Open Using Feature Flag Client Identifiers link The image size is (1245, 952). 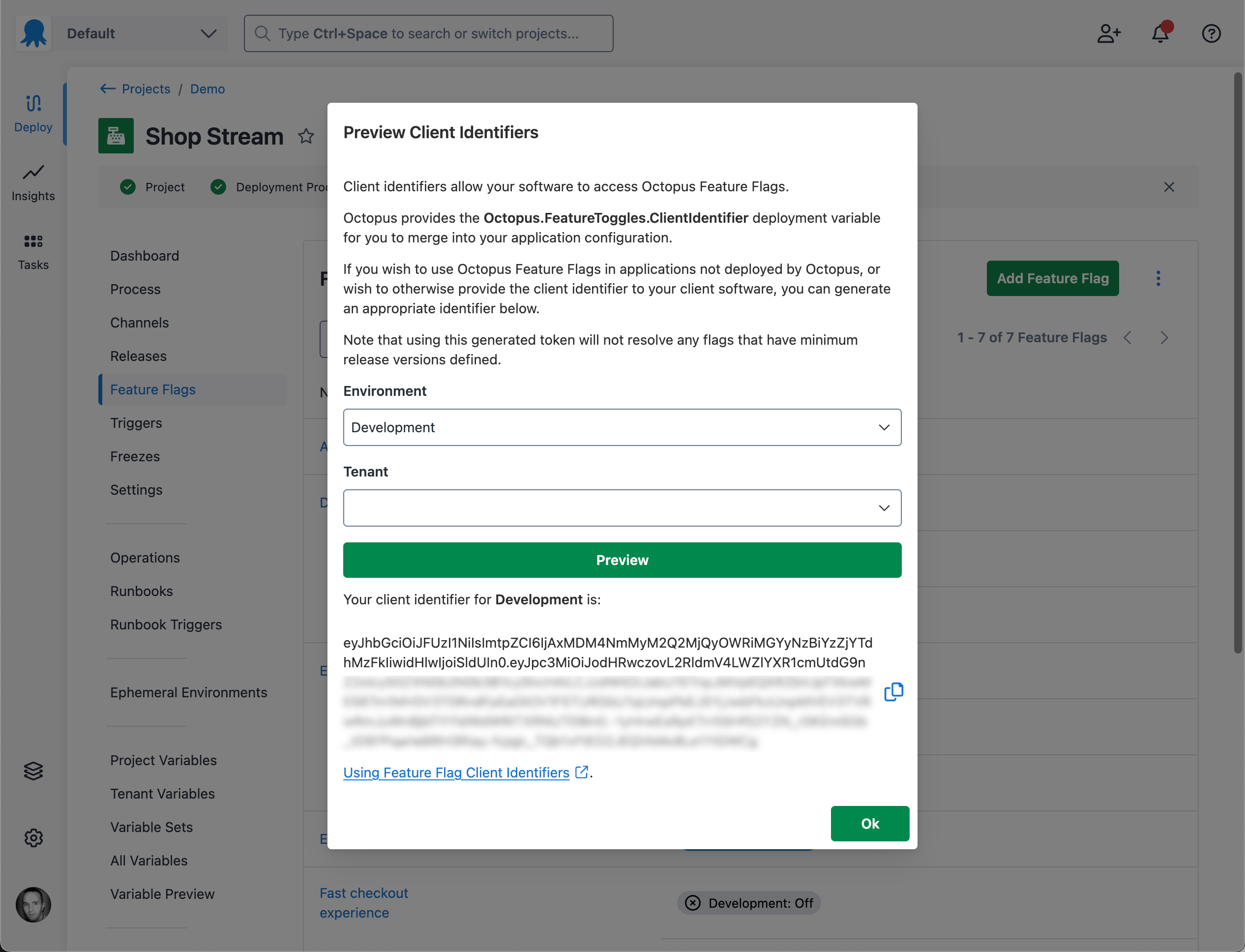click(456, 773)
